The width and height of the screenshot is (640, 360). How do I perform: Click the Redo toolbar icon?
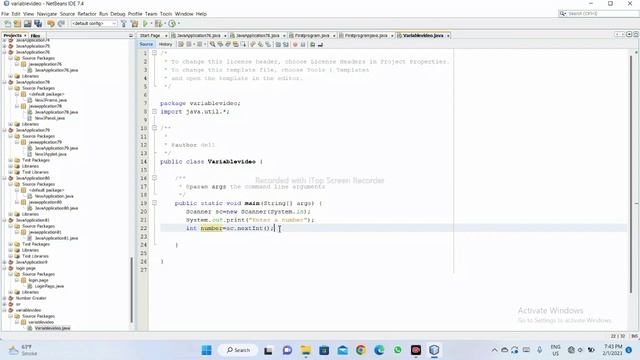61,24
